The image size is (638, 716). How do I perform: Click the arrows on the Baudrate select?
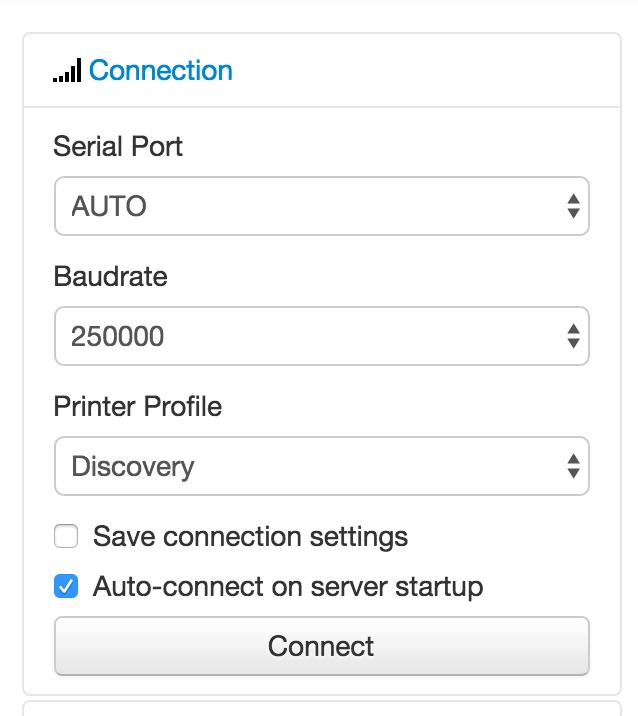click(573, 336)
